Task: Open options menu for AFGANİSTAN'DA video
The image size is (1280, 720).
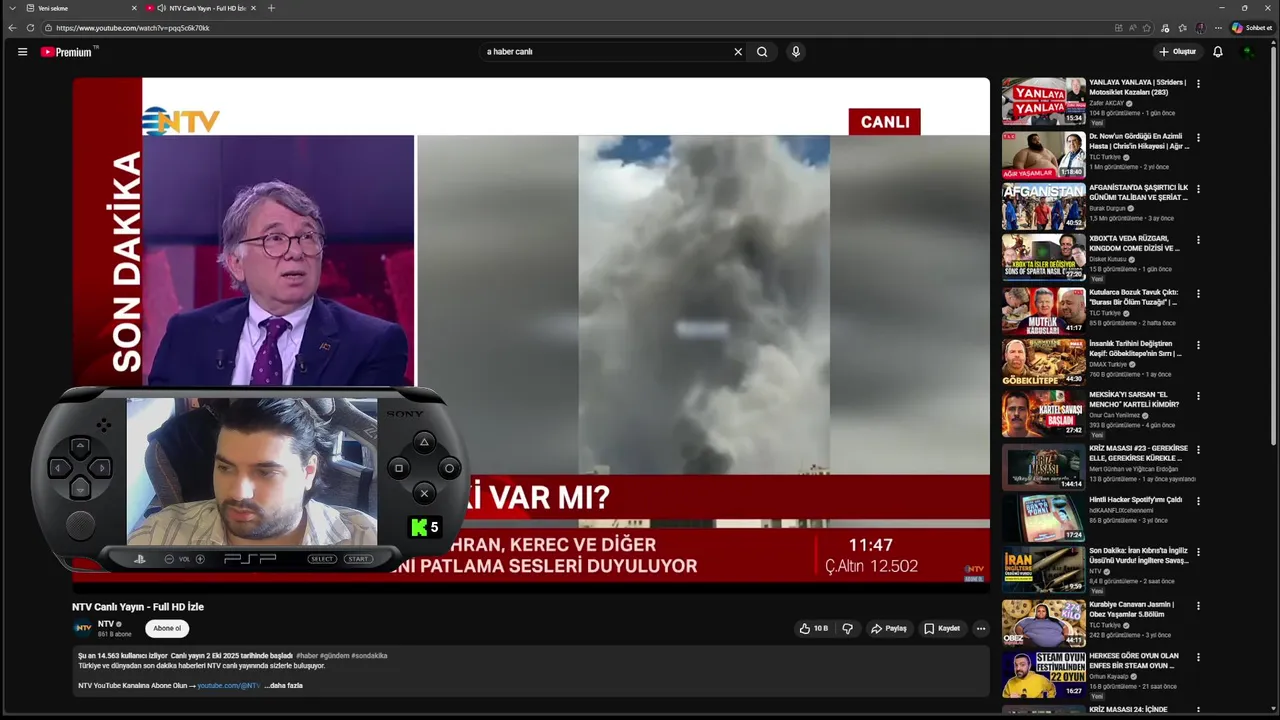Action: (x=1198, y=189)
